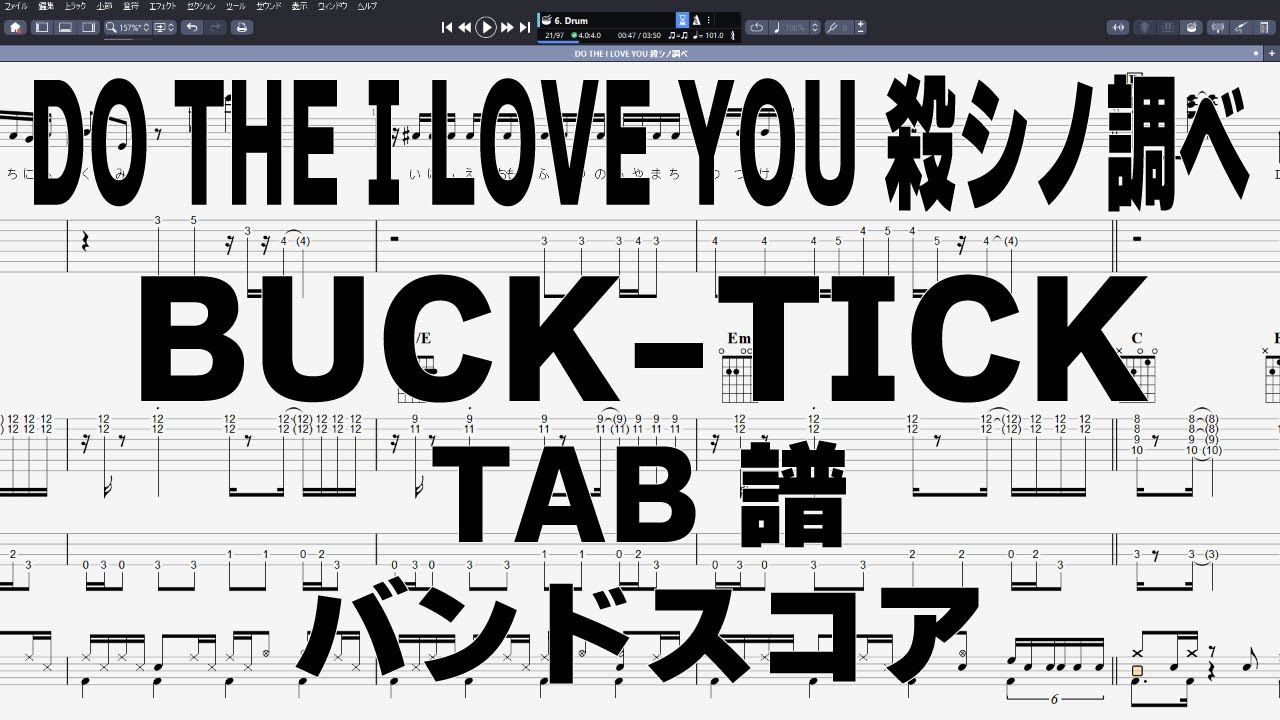This screenshot has width=1280, height=720.
Task: Open the 6. Drum track selector
Action: 570,18
